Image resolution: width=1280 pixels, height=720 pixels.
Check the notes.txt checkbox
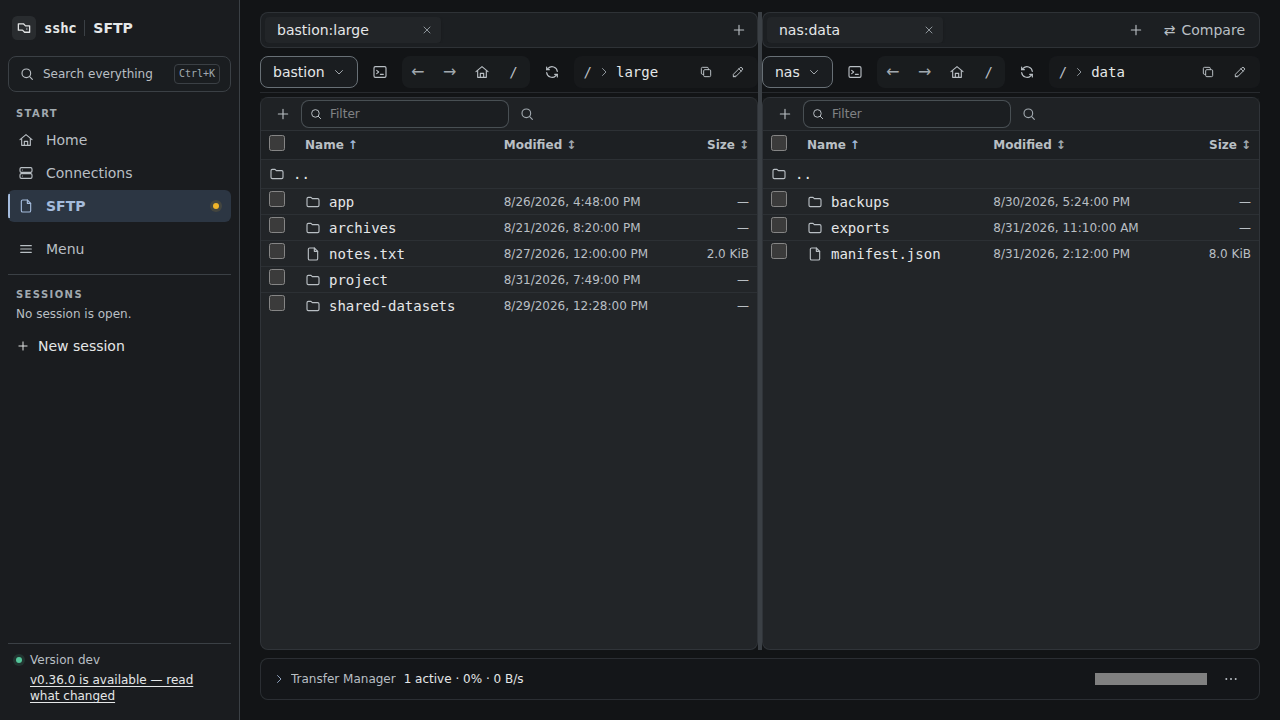click(x=277, y=251)
